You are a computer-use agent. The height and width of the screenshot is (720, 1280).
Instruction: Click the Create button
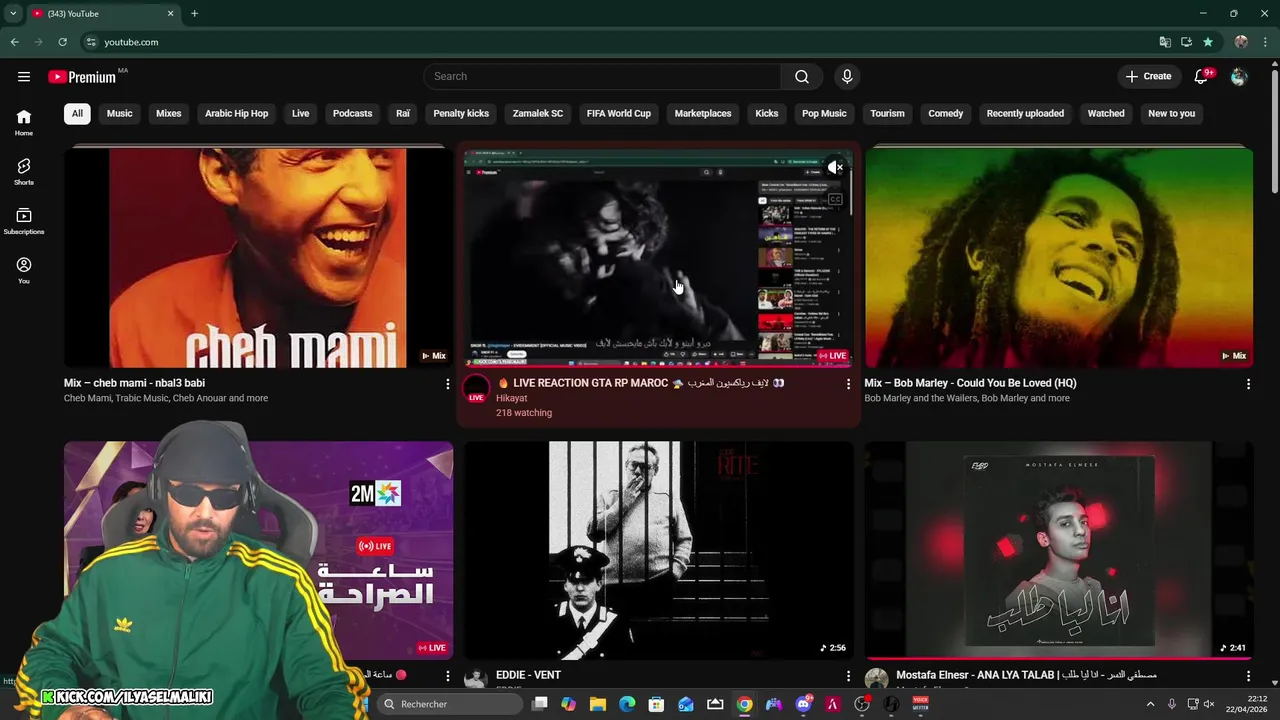click(1148, 76)
